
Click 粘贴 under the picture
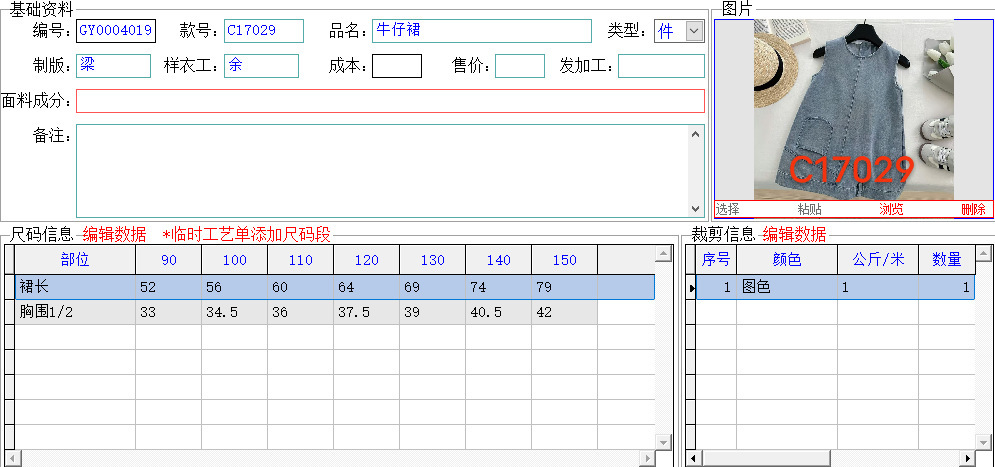pyautogui.click(x=809, y=209)
